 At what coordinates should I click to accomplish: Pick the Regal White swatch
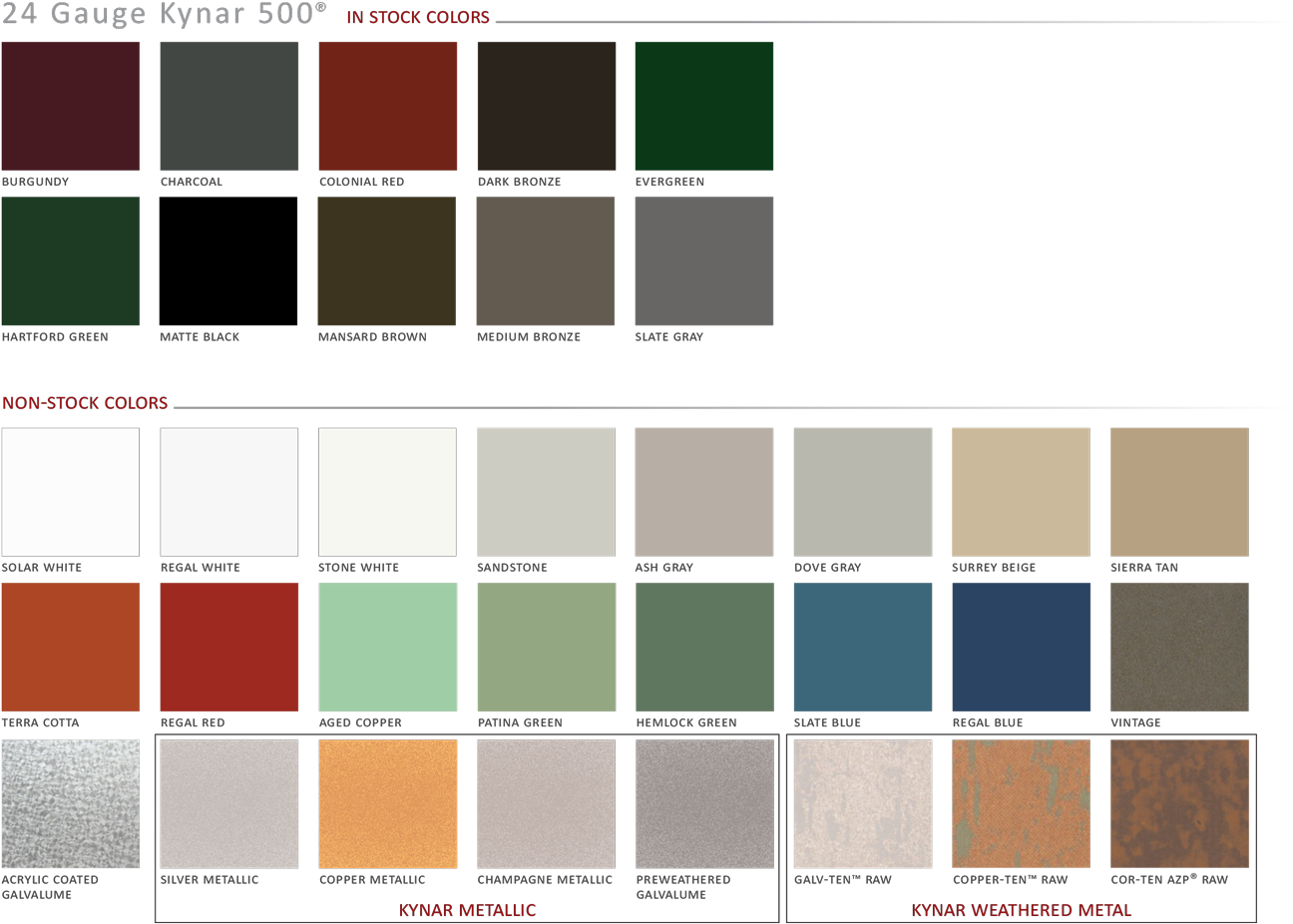click(x=229, y=492)
